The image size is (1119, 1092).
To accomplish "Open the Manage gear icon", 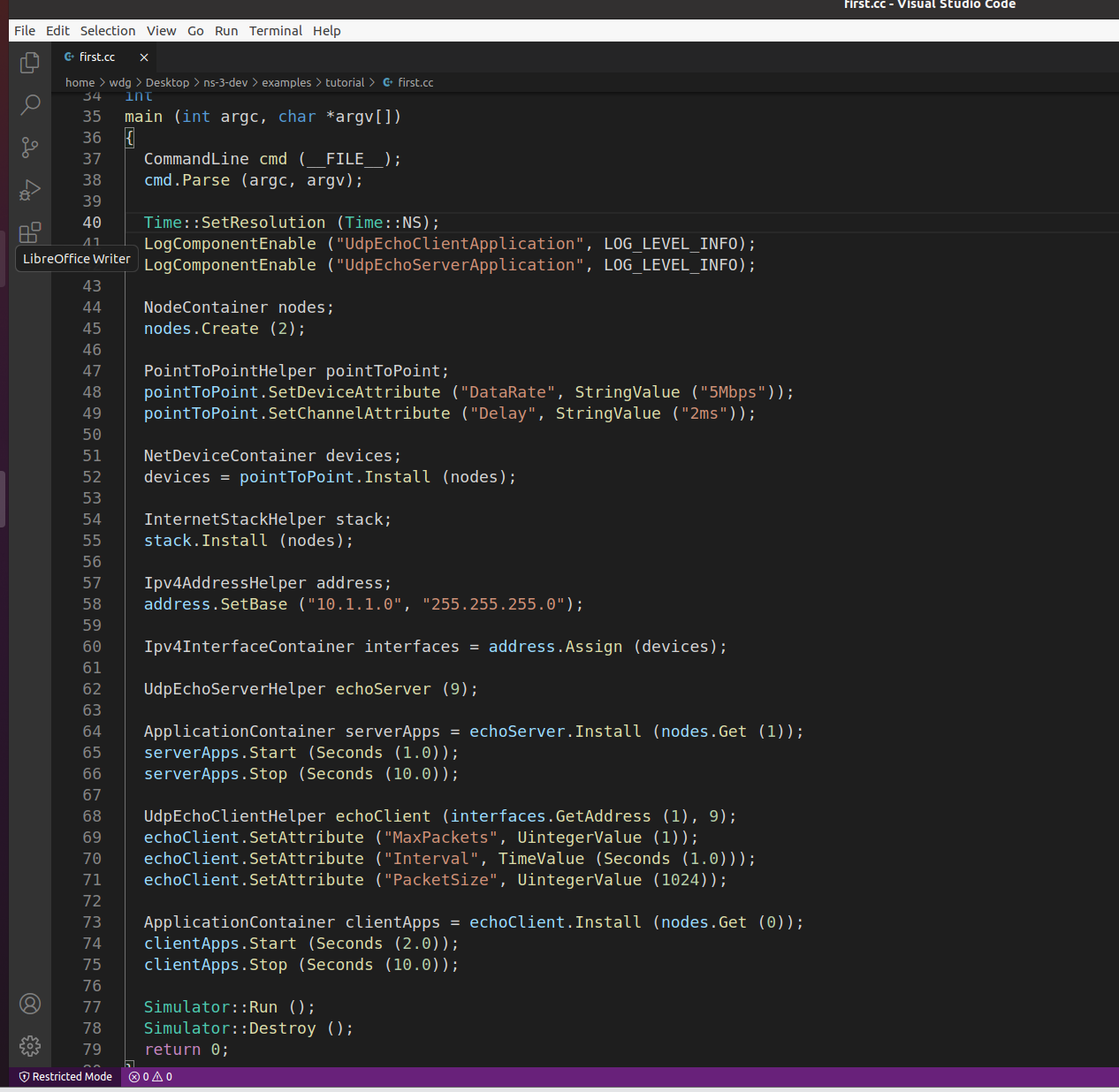I will [x=30, y=1046].
